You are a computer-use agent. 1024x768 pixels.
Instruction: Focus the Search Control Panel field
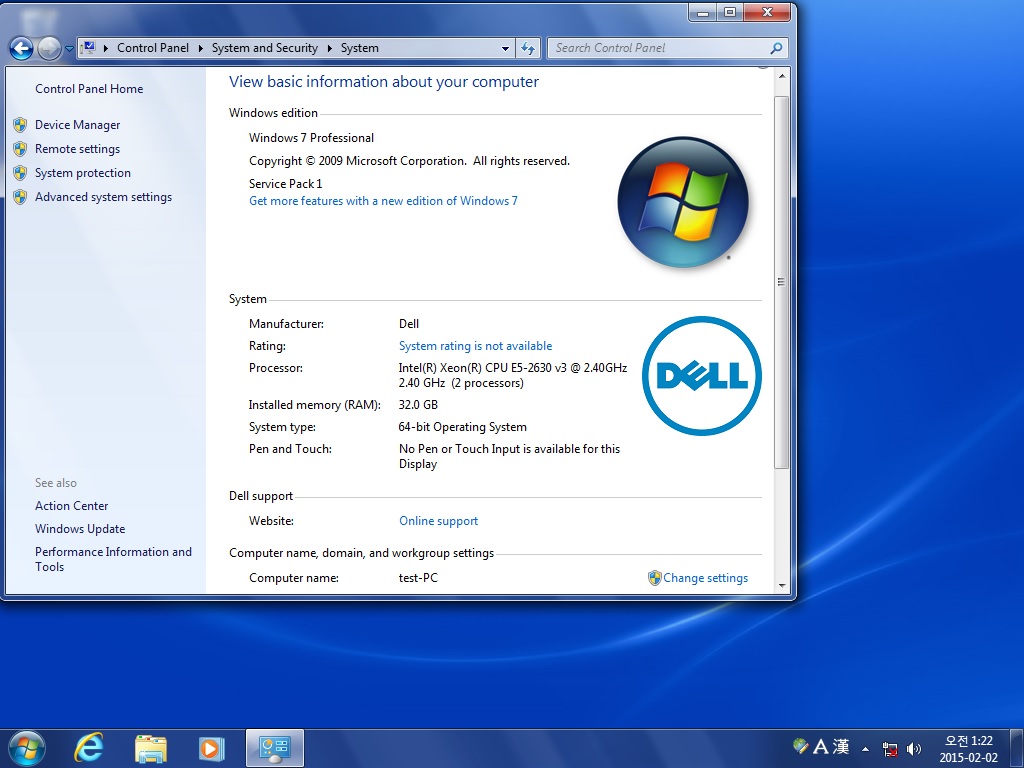coord(667,48)
